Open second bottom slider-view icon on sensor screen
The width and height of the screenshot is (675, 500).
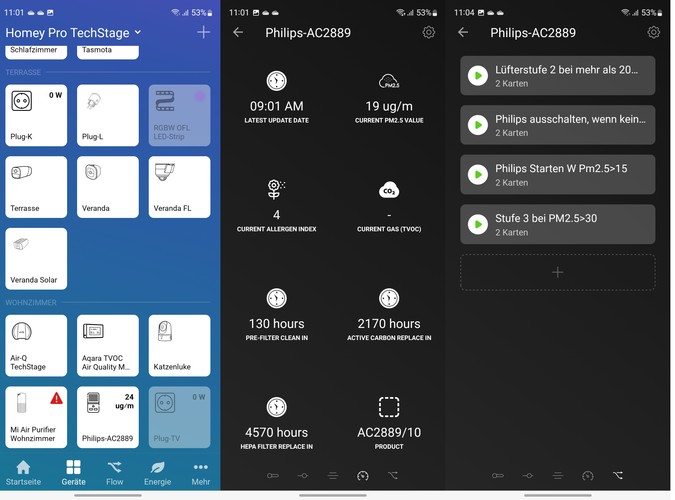(x=303, y=475)
